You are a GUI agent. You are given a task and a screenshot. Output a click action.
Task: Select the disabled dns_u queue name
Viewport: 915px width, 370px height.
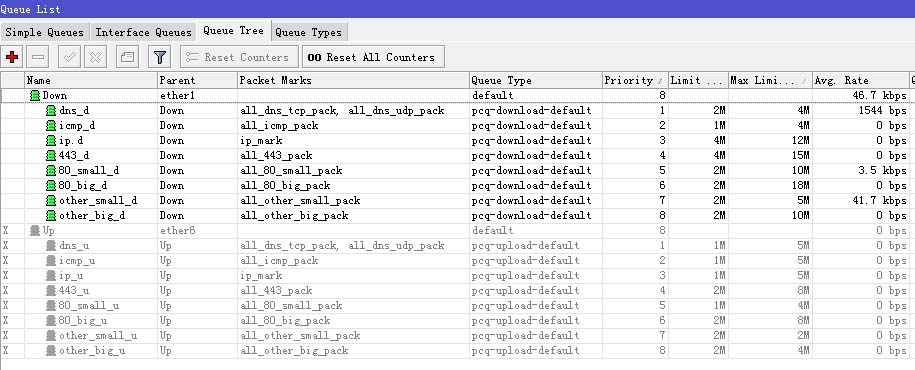click(x=74, y=246)
